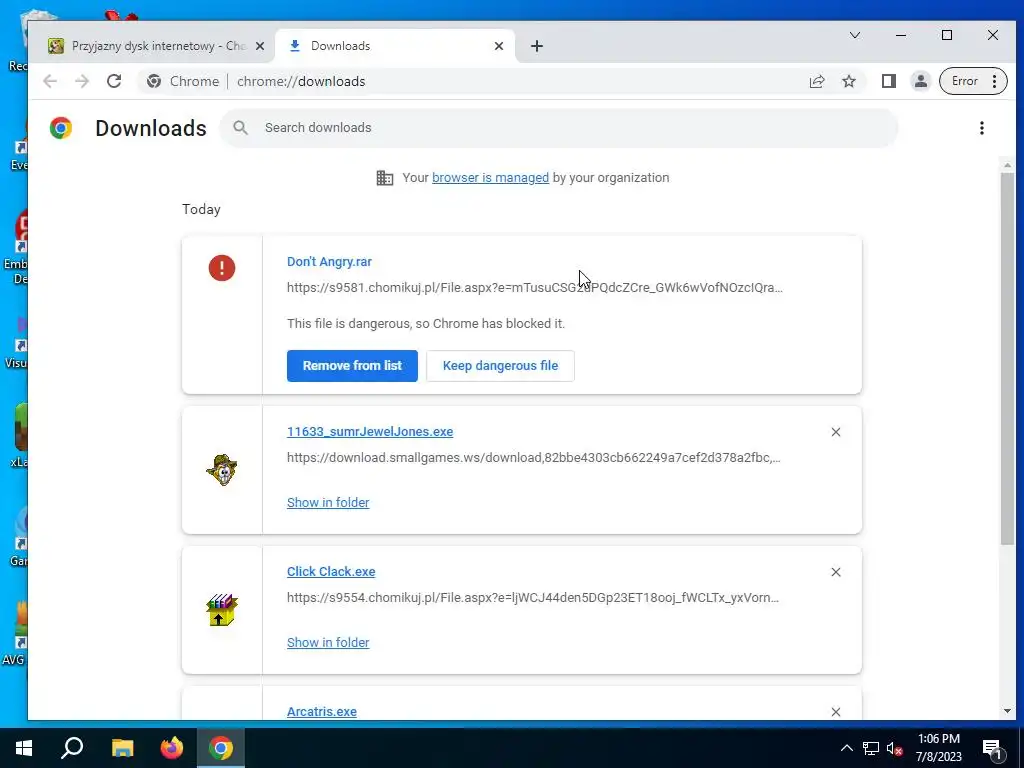
Task: Open the profile avatar menu
Action: click(920, 81)
